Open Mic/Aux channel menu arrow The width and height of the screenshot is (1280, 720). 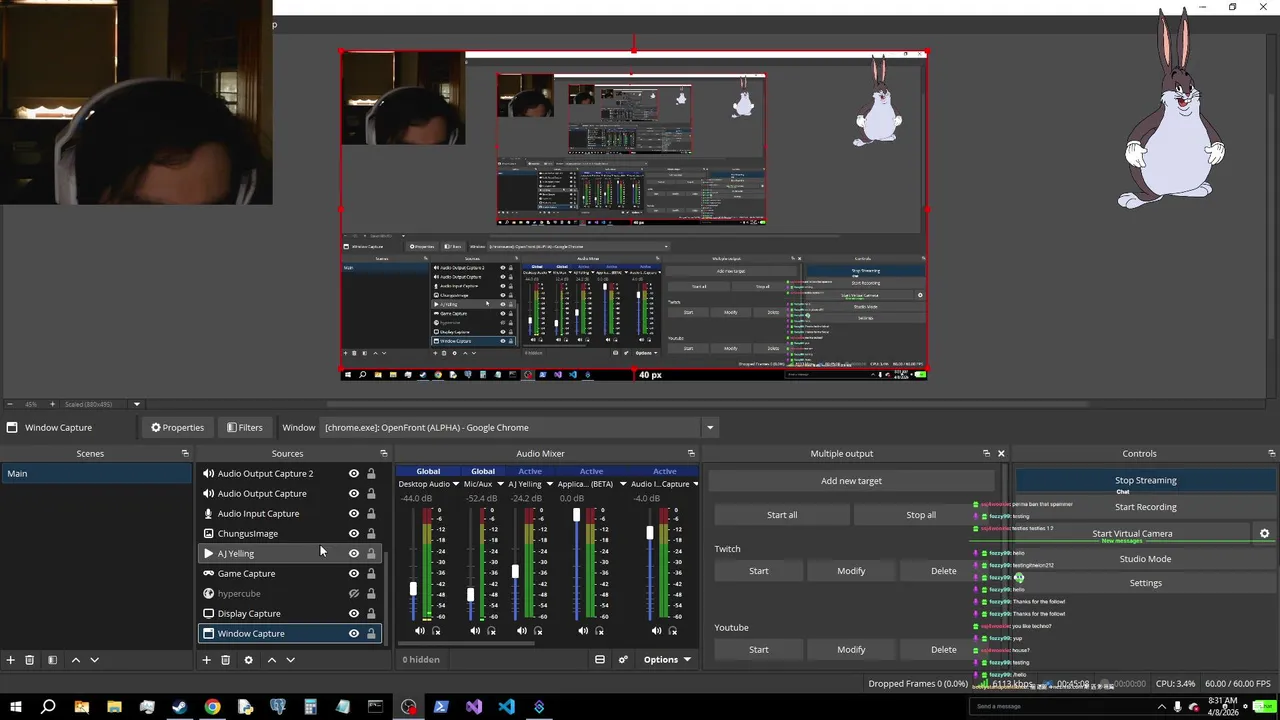point(502,484)
